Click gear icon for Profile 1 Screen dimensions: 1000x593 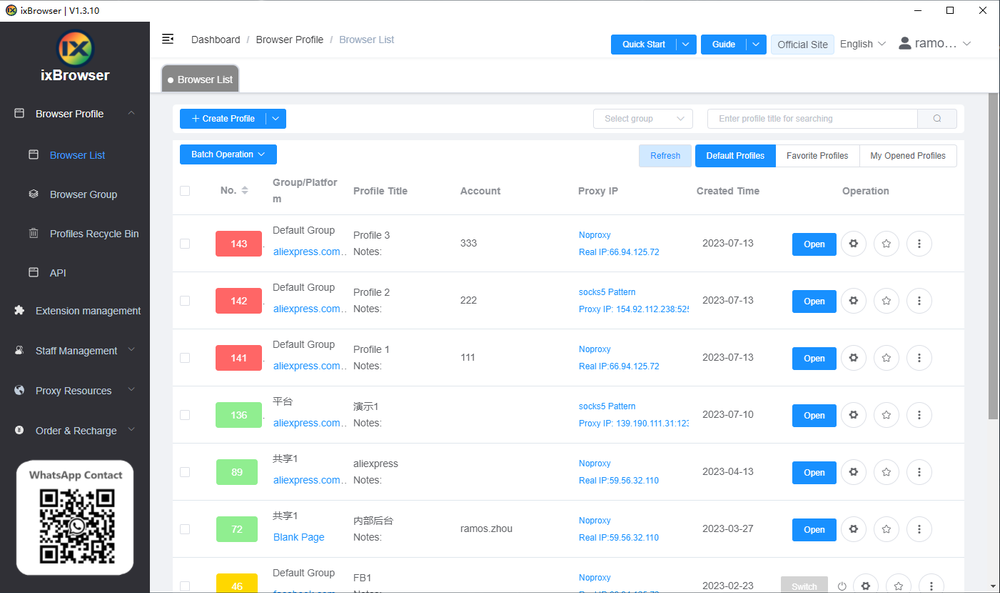coord(853,358)
